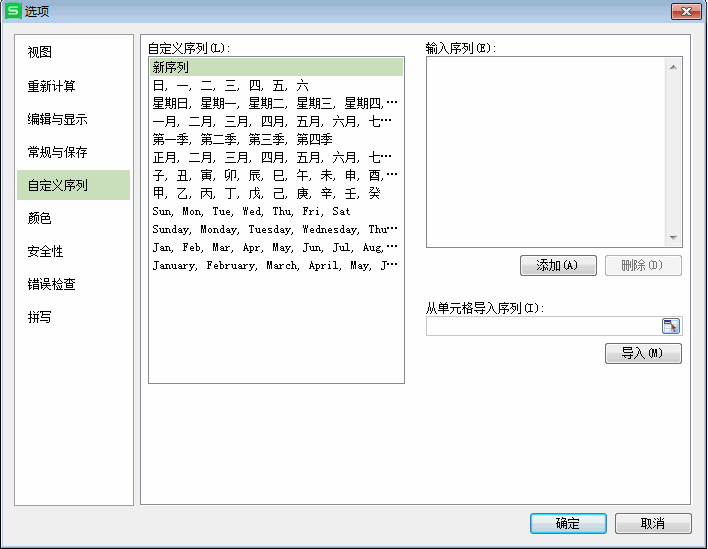Open the 视图 options page
The image size is (708, 549).
point(74,52)
